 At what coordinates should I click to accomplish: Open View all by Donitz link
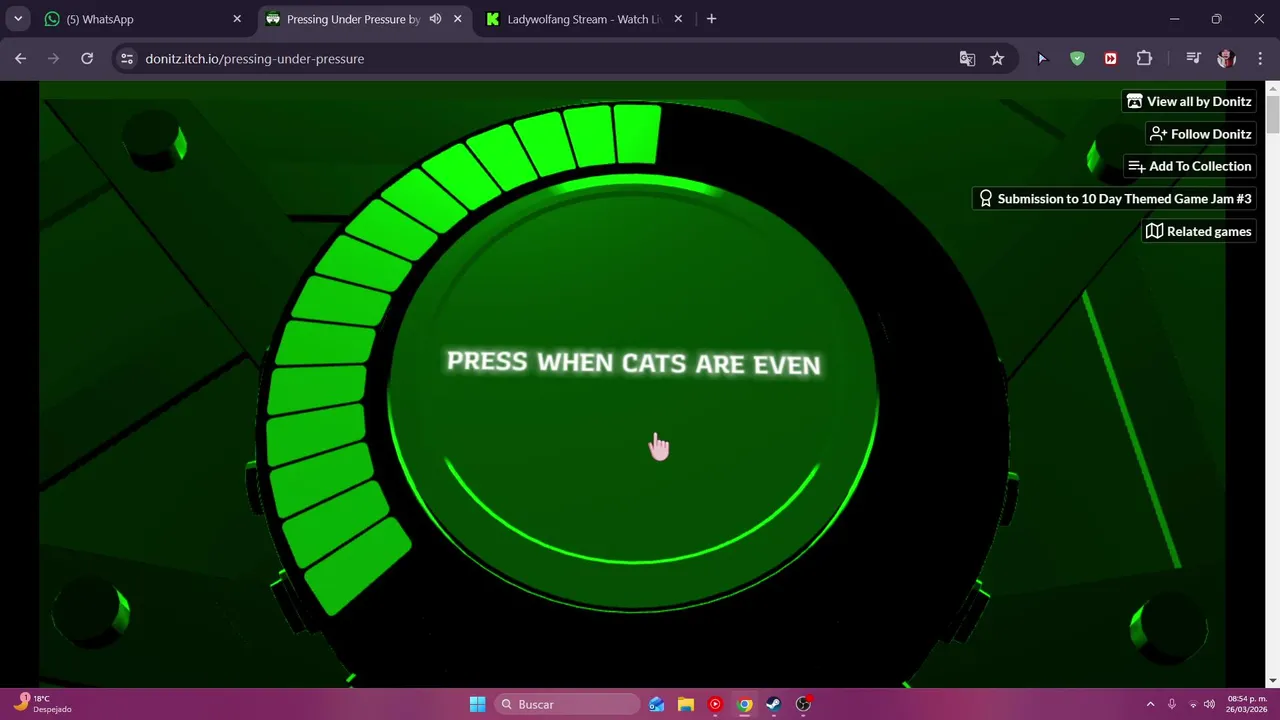pyautogui.click(x=1189, y=101)
